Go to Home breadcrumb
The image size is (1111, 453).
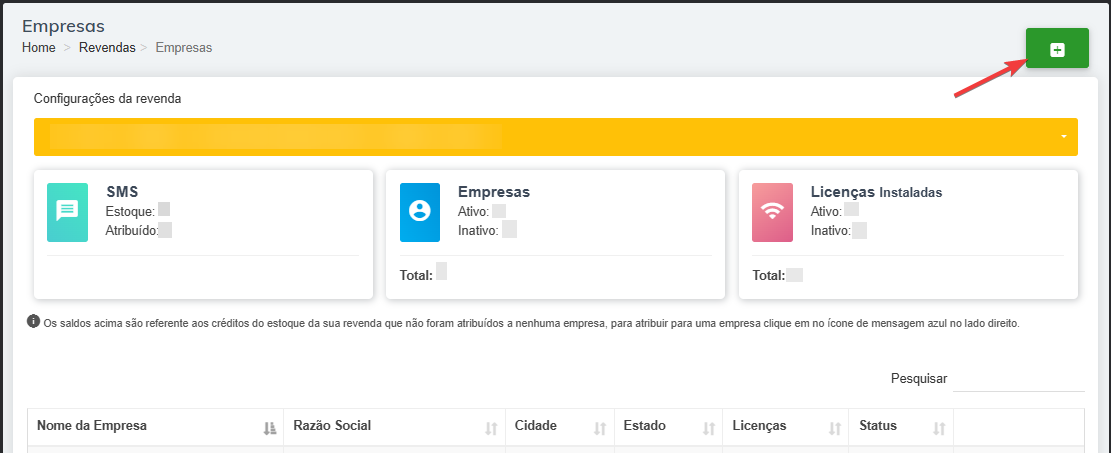[x=38, y=47]
